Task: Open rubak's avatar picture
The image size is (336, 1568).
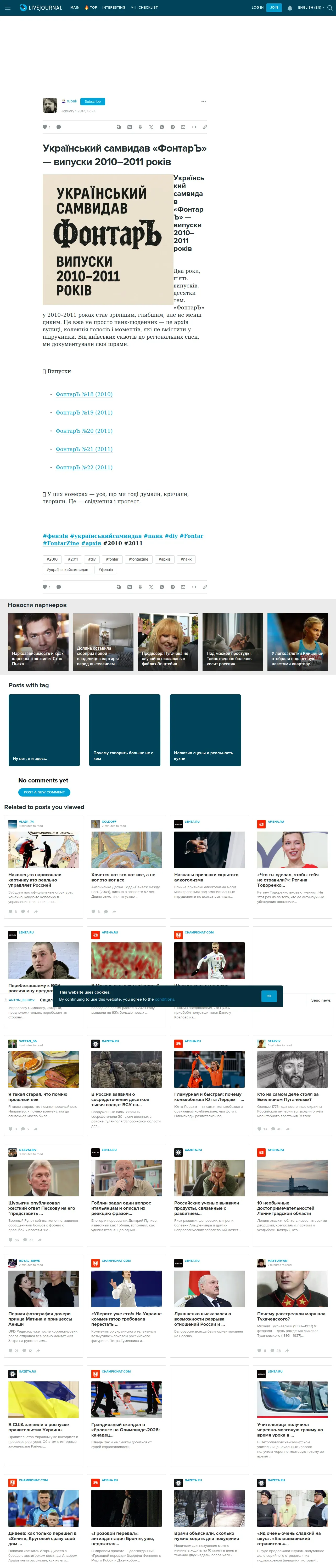Action: (50, 105)
